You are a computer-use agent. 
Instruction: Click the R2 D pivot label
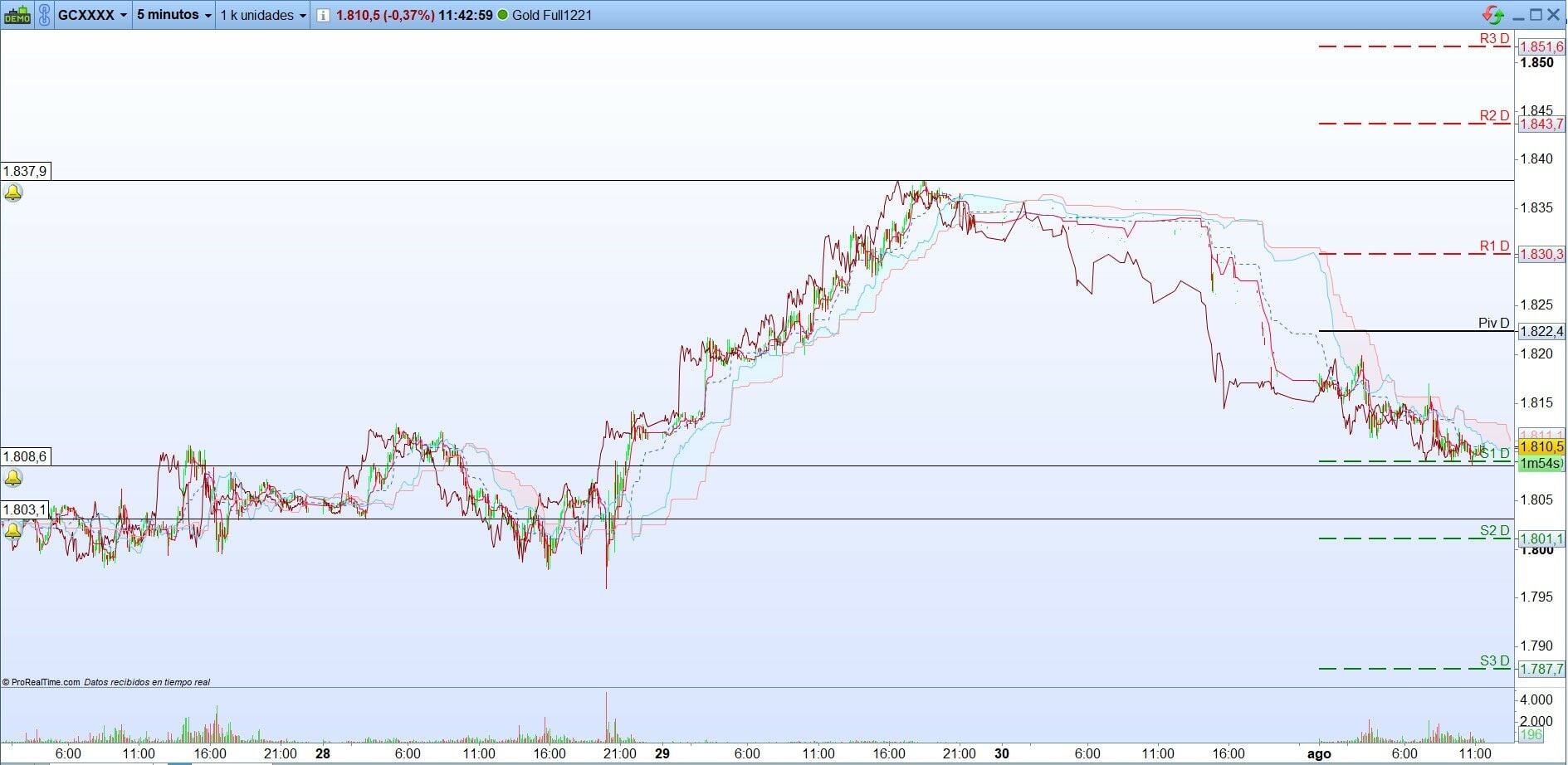(1494, 116)
